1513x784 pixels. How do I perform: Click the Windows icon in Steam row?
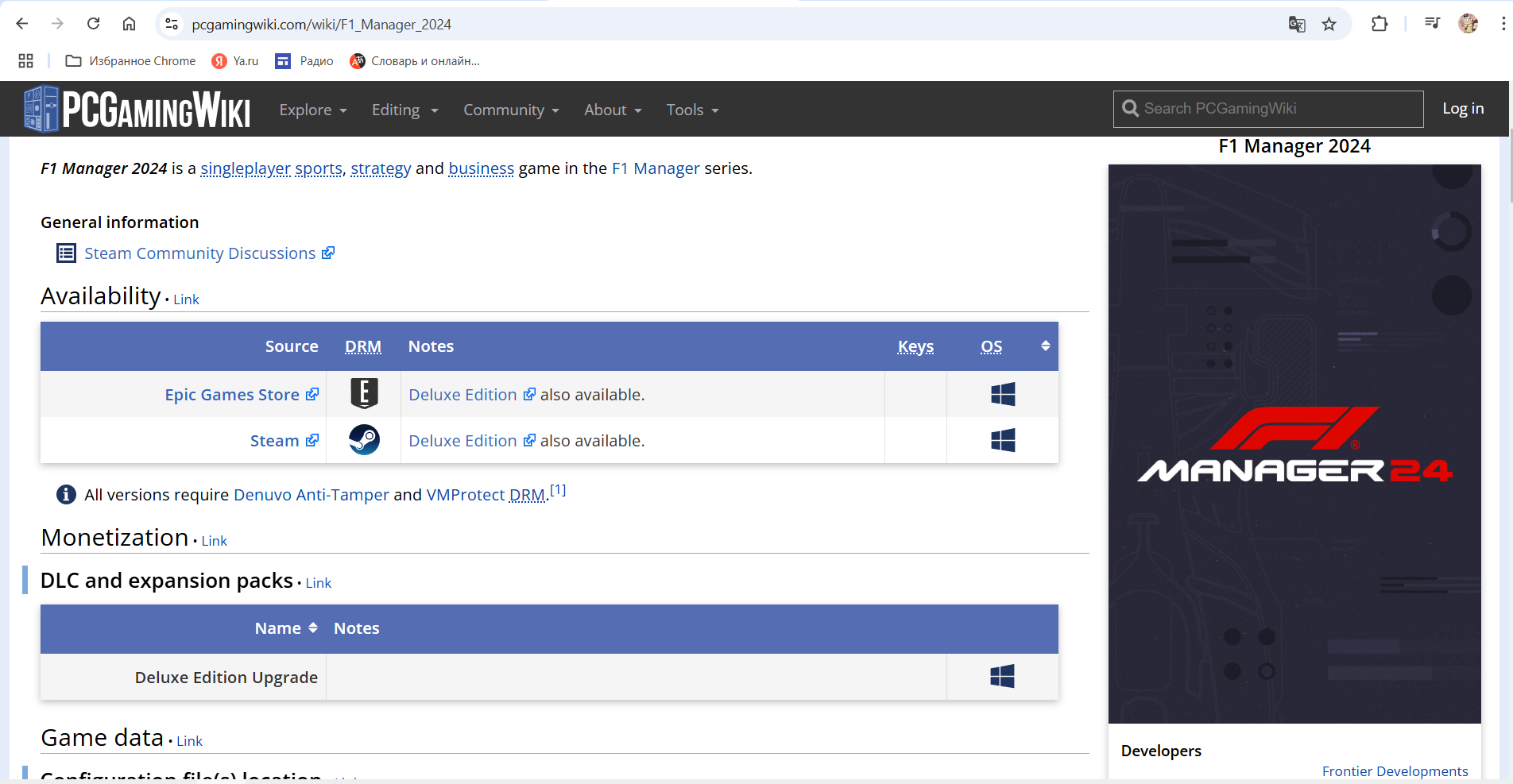point(1003,440)
